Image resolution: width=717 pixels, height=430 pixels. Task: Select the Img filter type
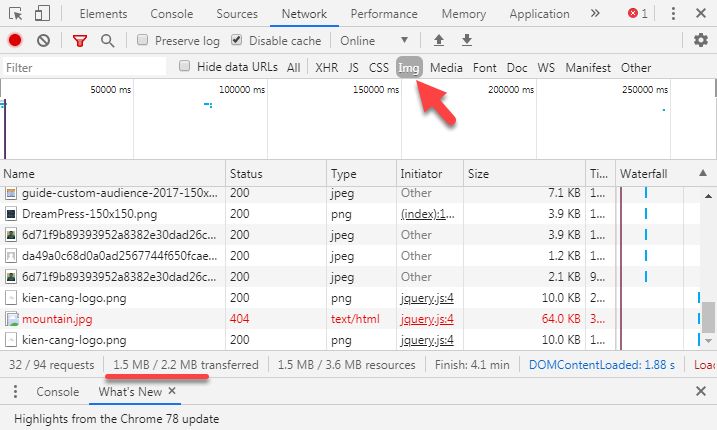tap(408, 67)
